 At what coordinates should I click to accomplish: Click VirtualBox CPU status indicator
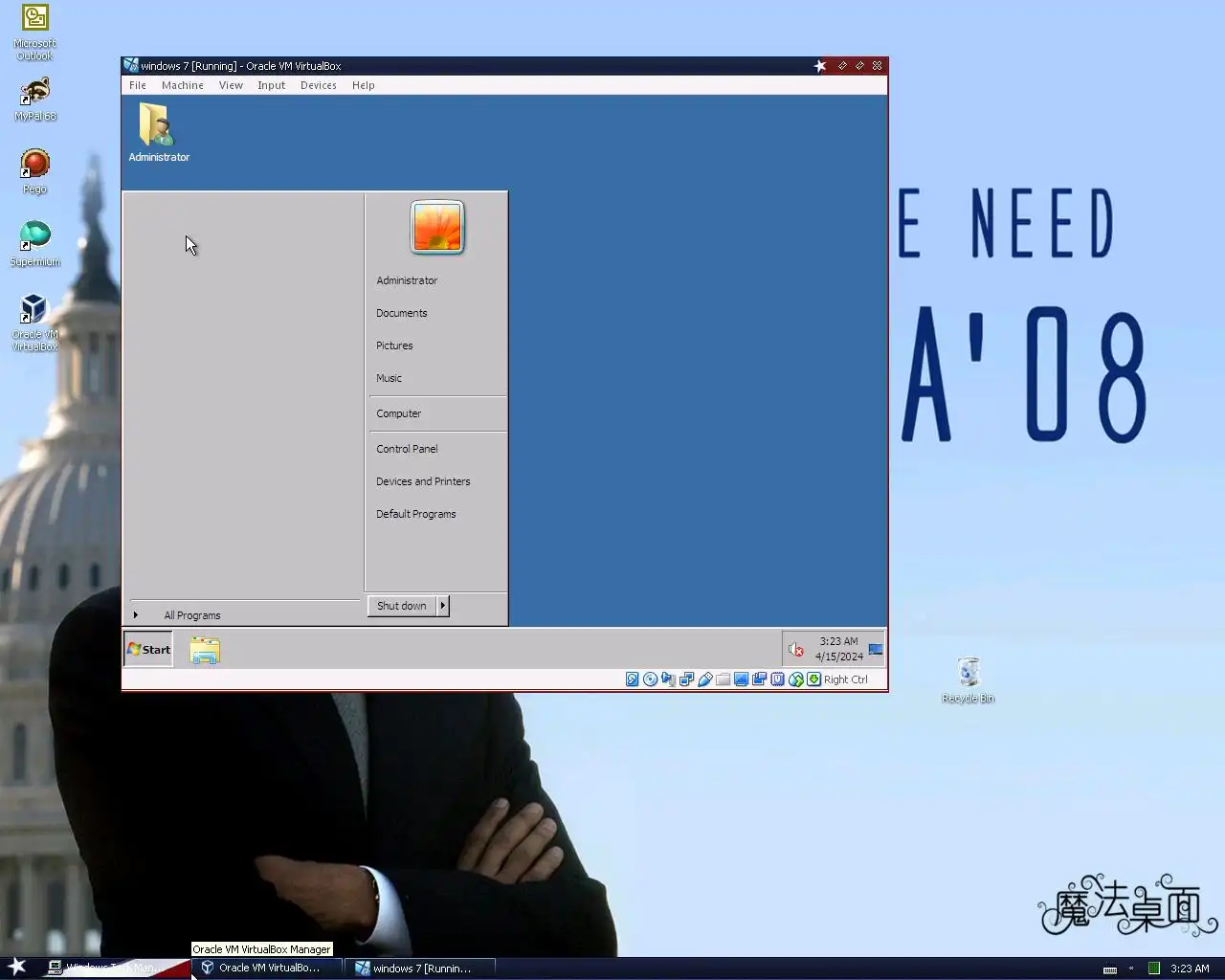click(778, 679)
